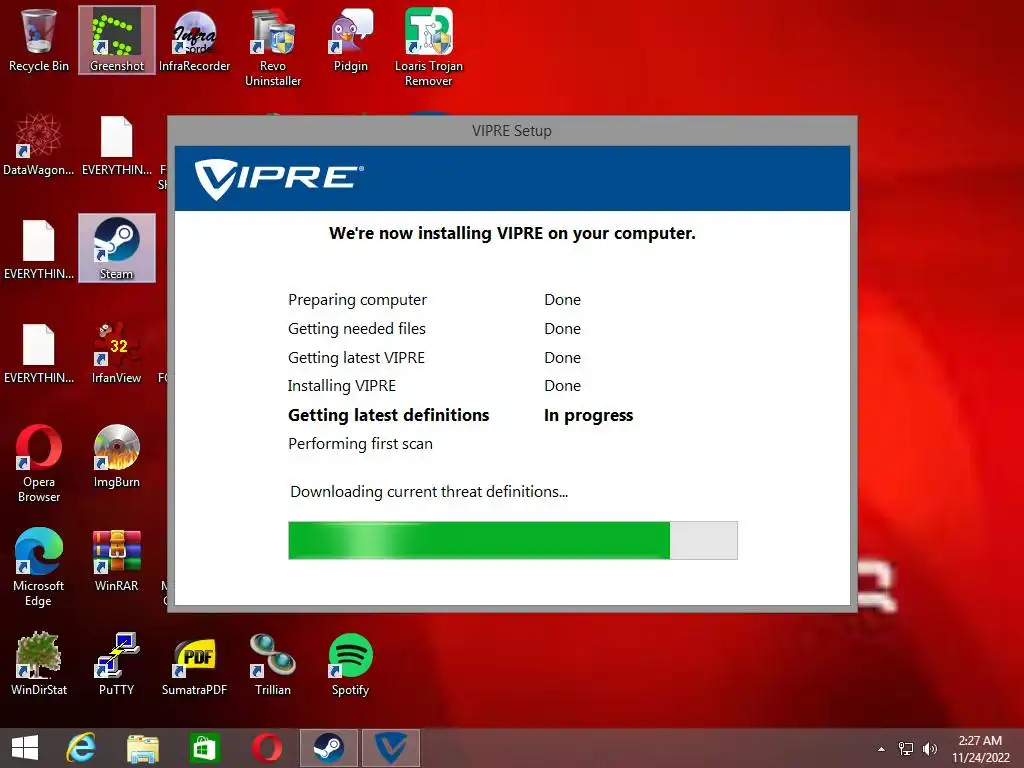Click the 'Getting latest definitions' step
Screen dimensions: 1024x768
tap(389, 415)
